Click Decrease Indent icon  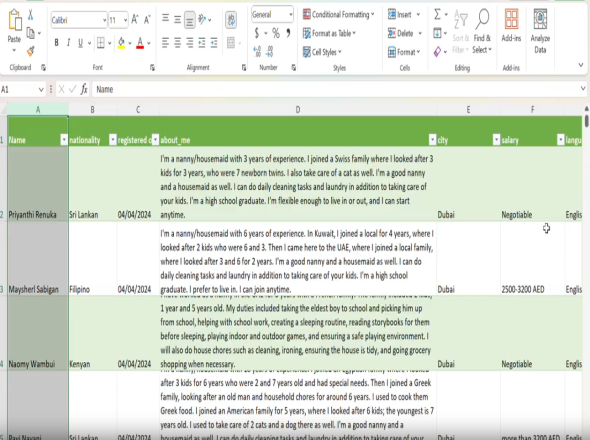pos(202,43)
